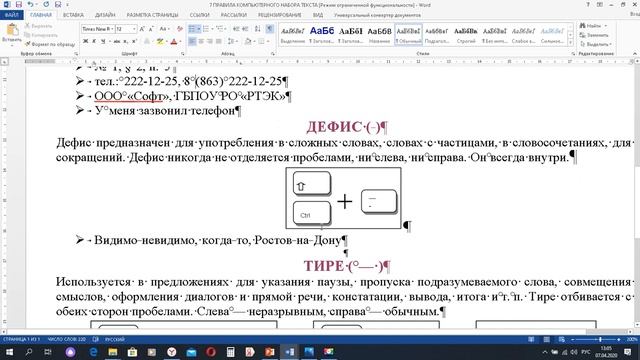
Task: Open the borders dropdown
Action: [x=268, y=41]
